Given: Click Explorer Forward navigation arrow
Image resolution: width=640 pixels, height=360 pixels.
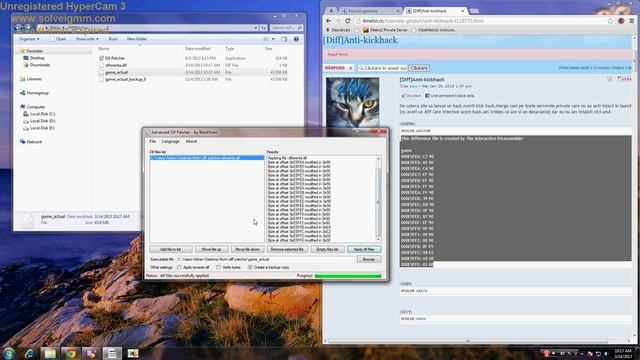Looking at the screenshot, I should click(x=28, y=28).
